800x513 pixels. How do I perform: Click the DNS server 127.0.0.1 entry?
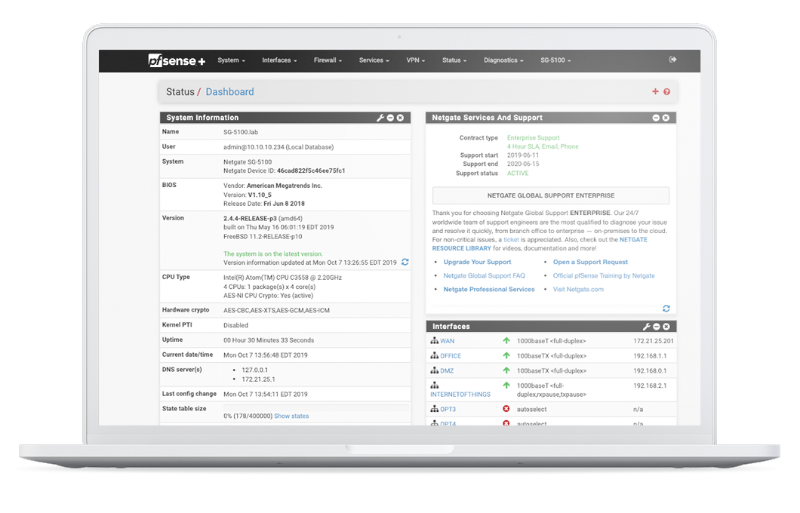tap(255, 370)
